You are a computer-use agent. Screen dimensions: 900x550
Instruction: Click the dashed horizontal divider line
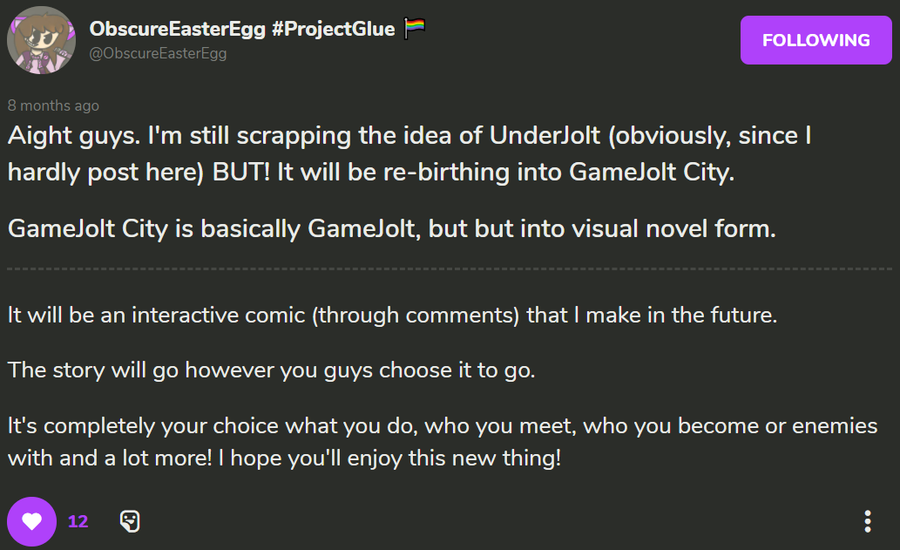tap(449, 269)
